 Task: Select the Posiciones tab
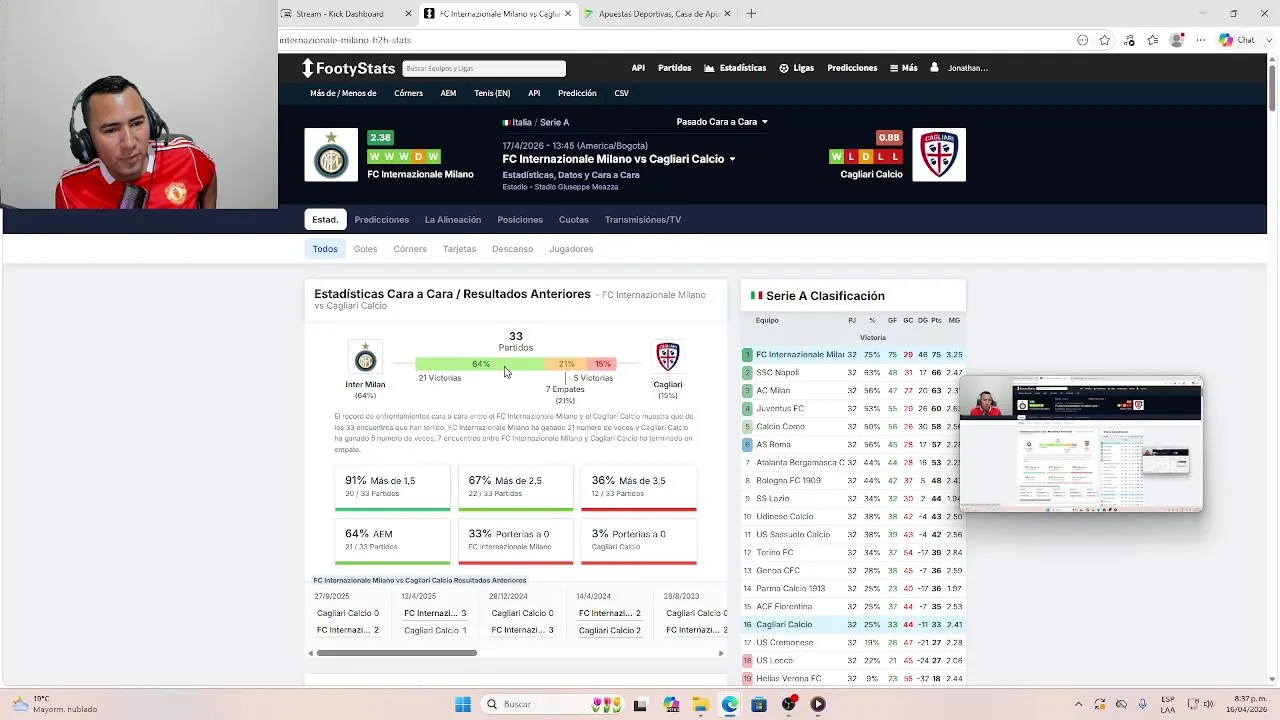coord(520,220)
